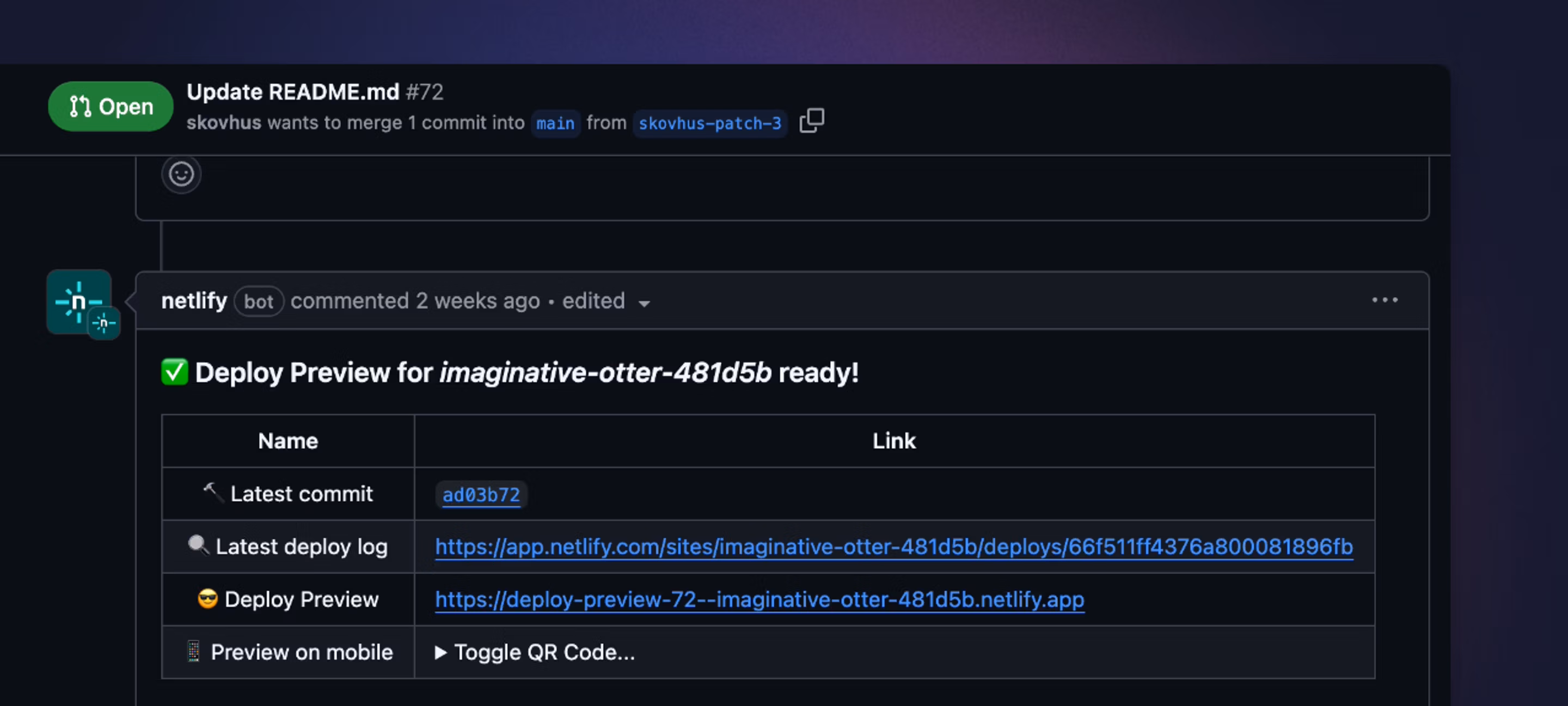Click the 'Update README.md' pull request title

(x=293, y=92)
